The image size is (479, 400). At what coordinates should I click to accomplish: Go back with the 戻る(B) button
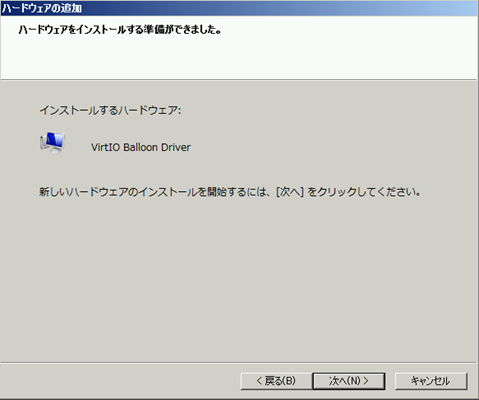coord(276,381)
